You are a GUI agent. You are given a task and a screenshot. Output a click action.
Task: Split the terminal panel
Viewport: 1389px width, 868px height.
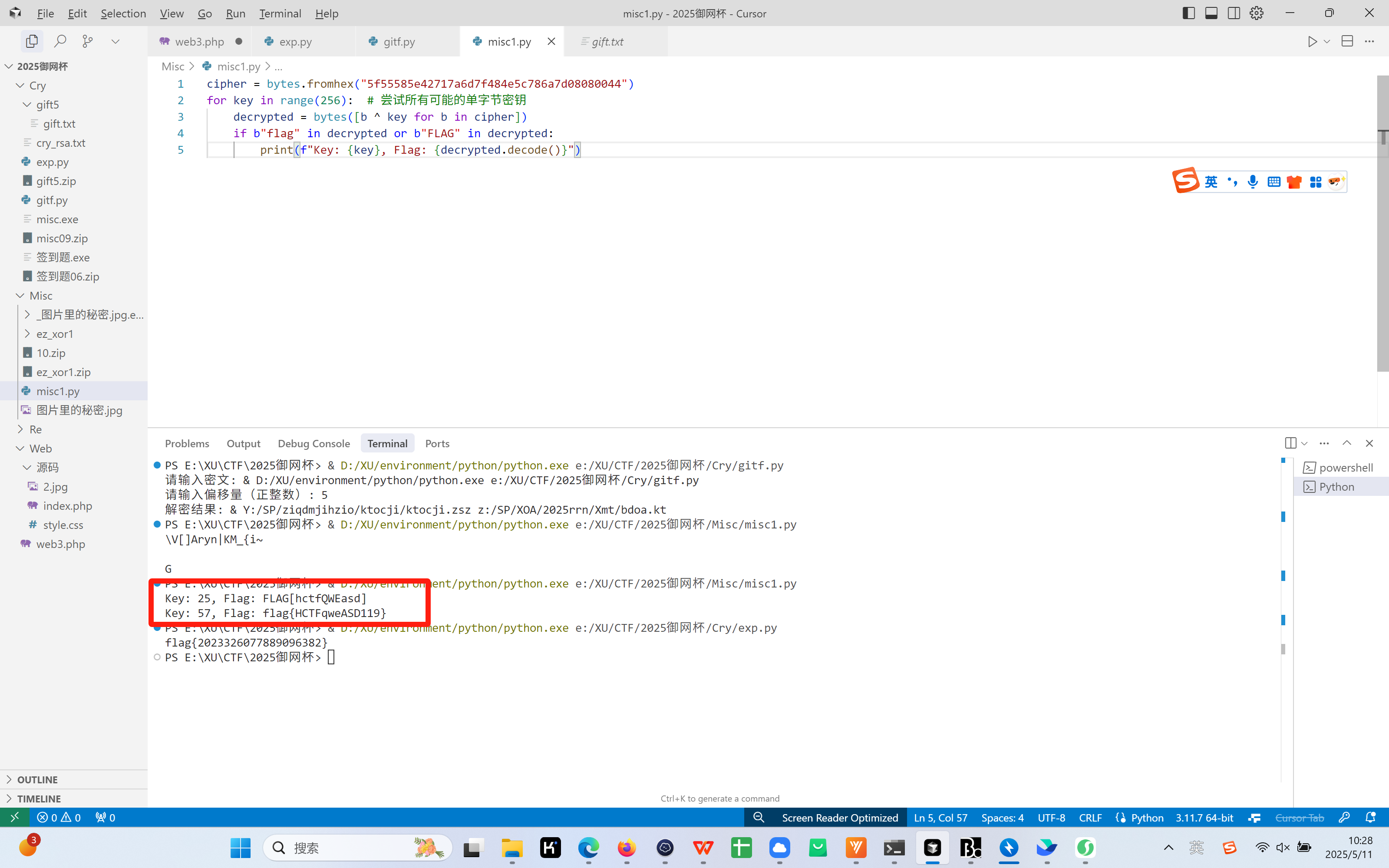point(1290,443)
